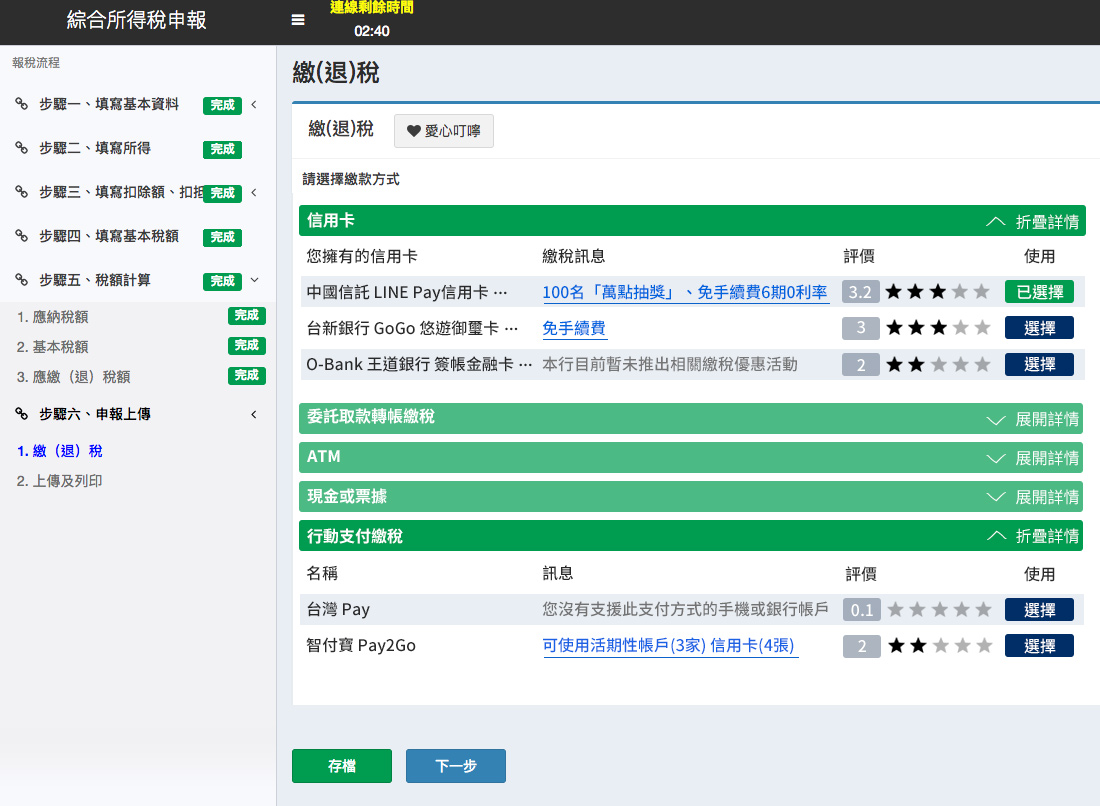Select O-Bank 王道銀行 card for payment
The image size is (1100, 806).
(1039, 364)
